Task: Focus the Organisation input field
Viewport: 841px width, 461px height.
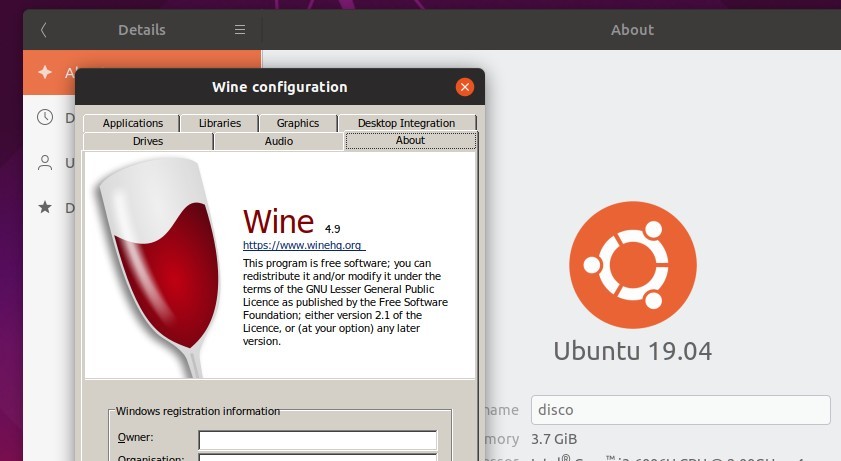Action: point(318,458)
